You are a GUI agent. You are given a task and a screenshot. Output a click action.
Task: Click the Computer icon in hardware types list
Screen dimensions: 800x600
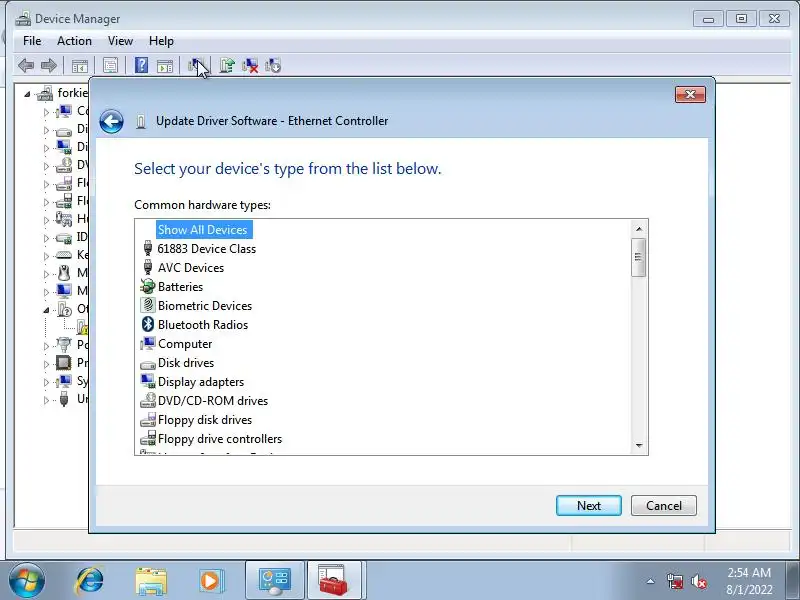pos(147,343)
